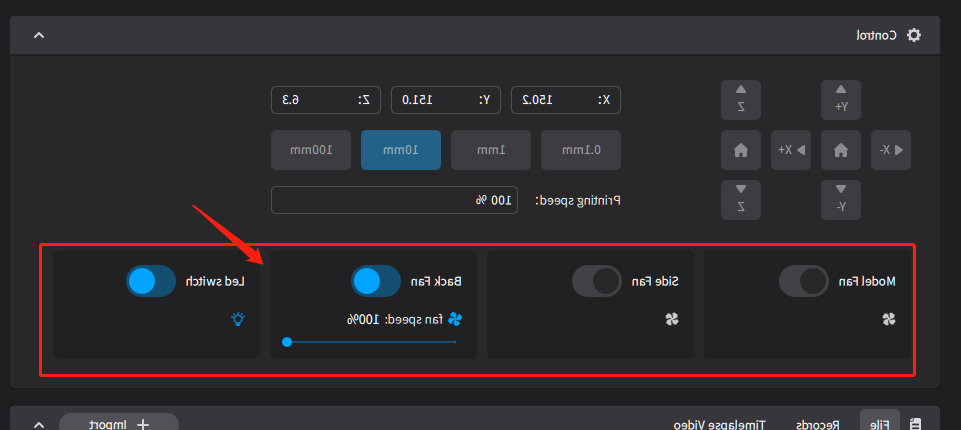Collapse the Control panel chevron
This screenshot has width=961, height=430.
click(x=38, y=35)
